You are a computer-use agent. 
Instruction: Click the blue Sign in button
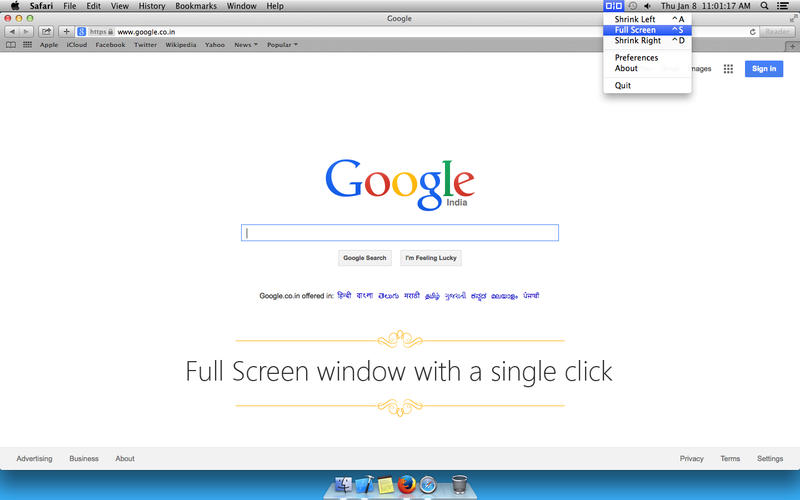click(764, 69)
